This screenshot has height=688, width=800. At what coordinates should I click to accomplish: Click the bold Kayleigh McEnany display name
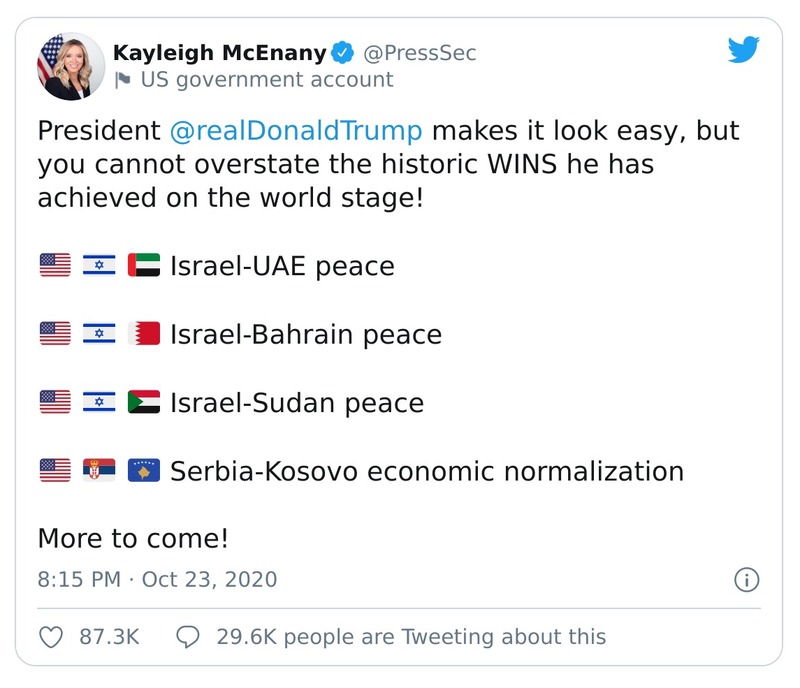[x=222, y=54]
